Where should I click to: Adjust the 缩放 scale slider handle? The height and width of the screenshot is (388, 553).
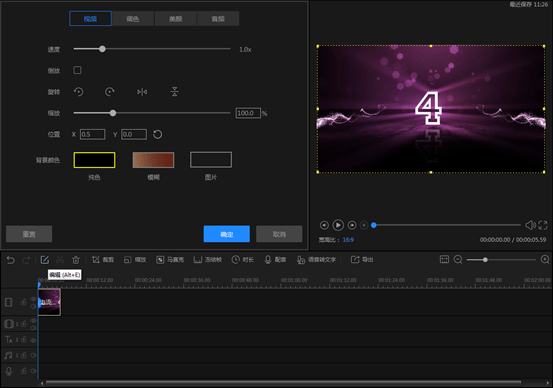pyautogui.click(x=113, y=113)
